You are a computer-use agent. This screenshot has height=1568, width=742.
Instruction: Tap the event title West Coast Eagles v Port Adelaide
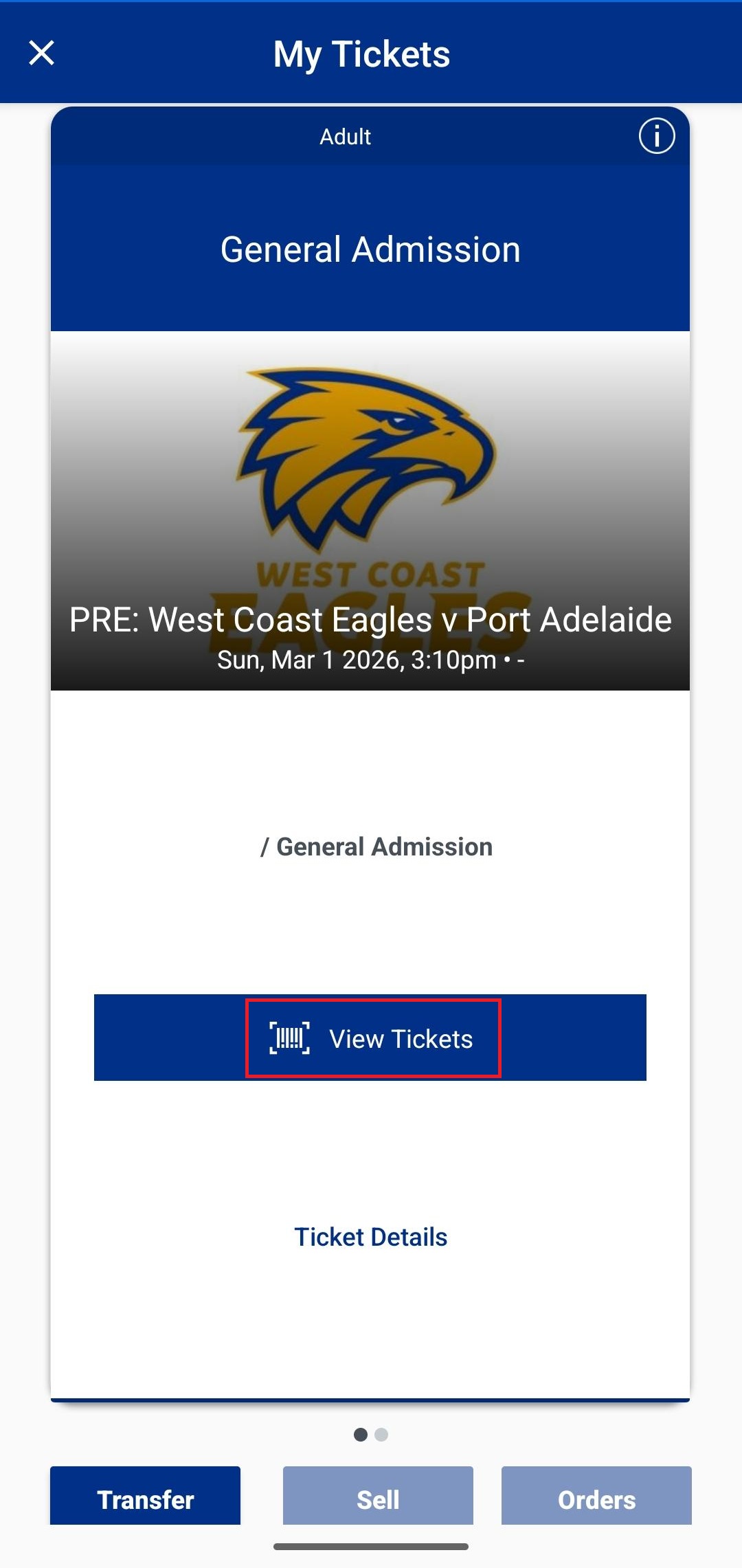coord(371,620)
